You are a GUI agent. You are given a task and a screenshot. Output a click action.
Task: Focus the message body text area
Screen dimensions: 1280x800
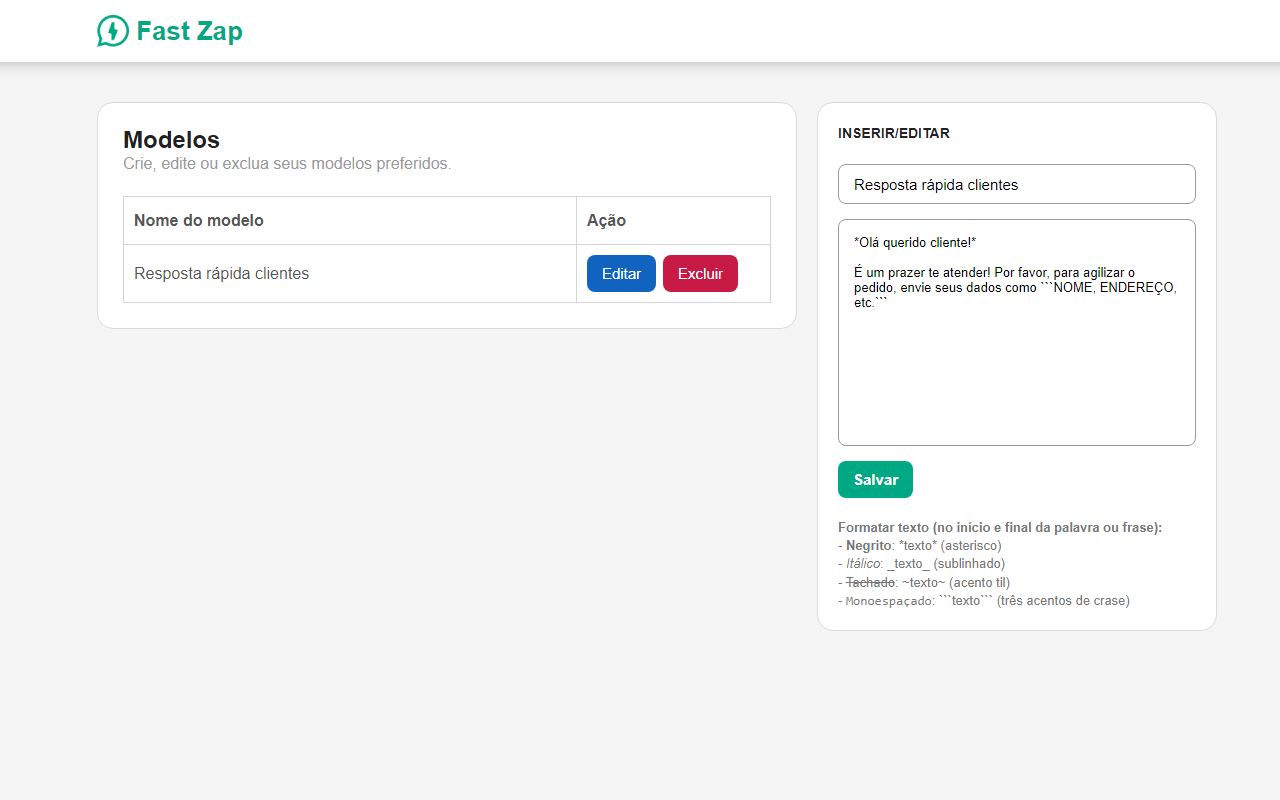pos(1016,332)
